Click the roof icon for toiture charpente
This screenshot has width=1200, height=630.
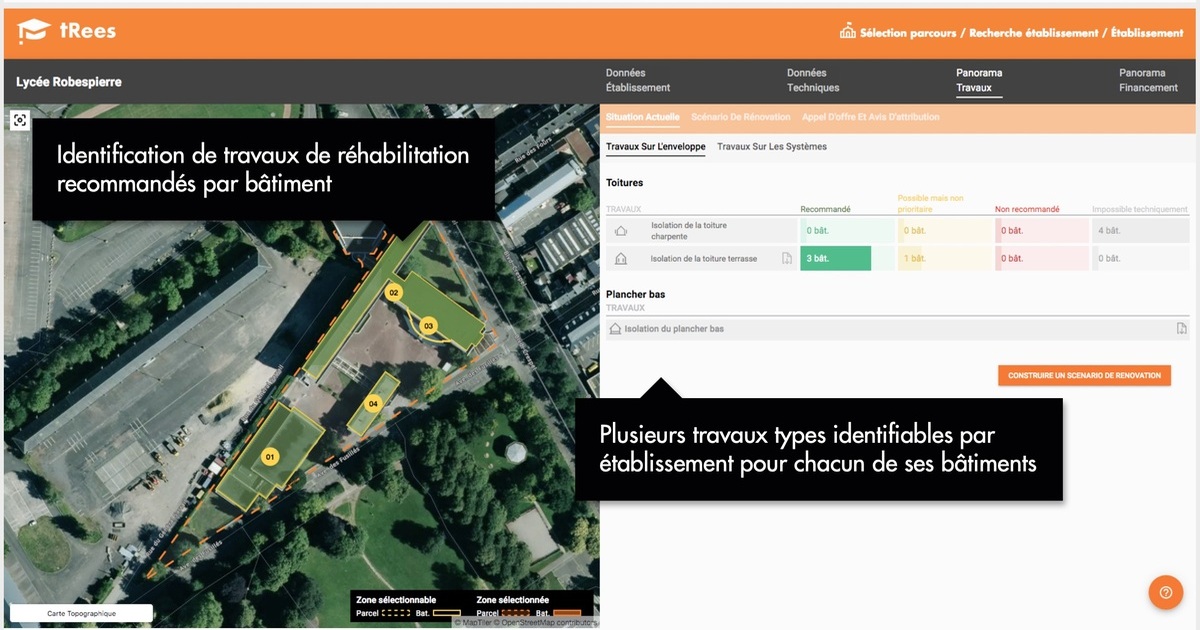coord(621,231)
